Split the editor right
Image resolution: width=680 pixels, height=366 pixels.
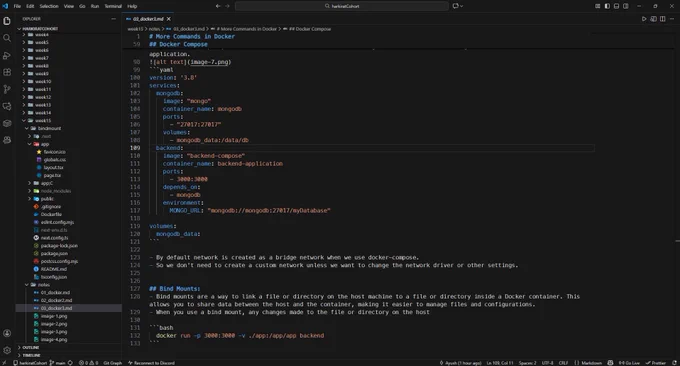[663, 19]
